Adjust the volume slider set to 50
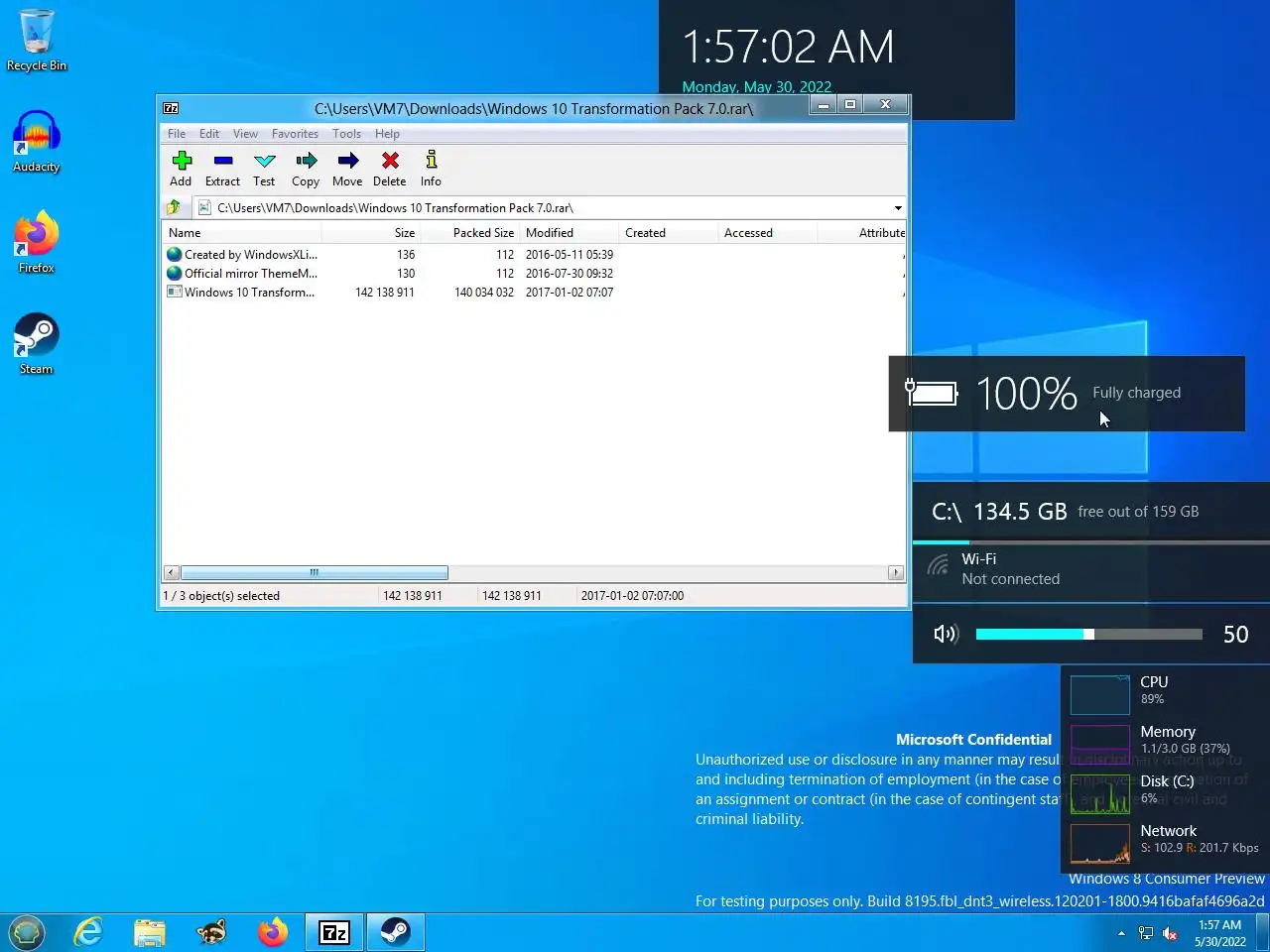This screenshot has width=1270, height=952. 1089,634
